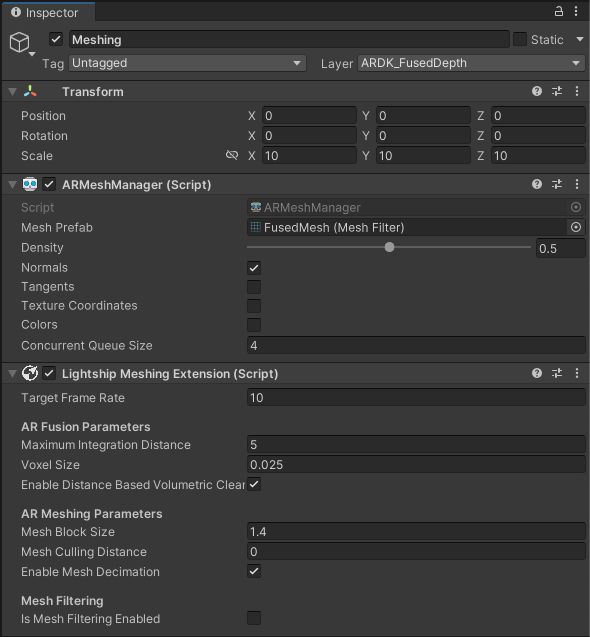Open the Layer dropdown ARDK_FusedDepth
590x637 pixels.
471,63
